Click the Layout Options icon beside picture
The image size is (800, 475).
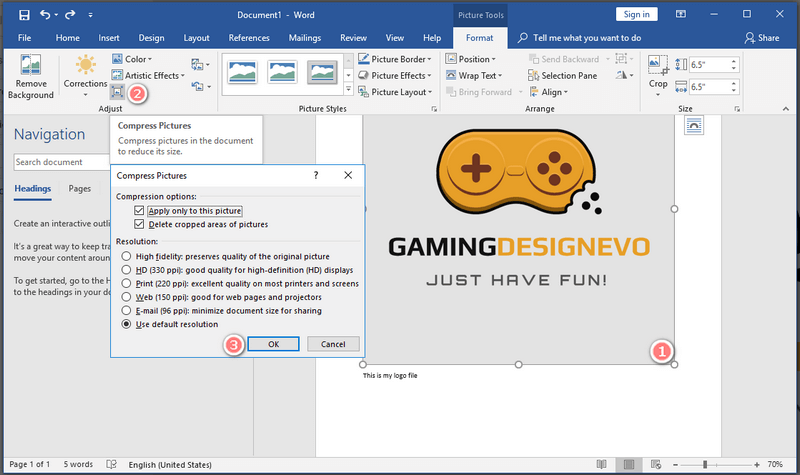click(x=694, y=124)
